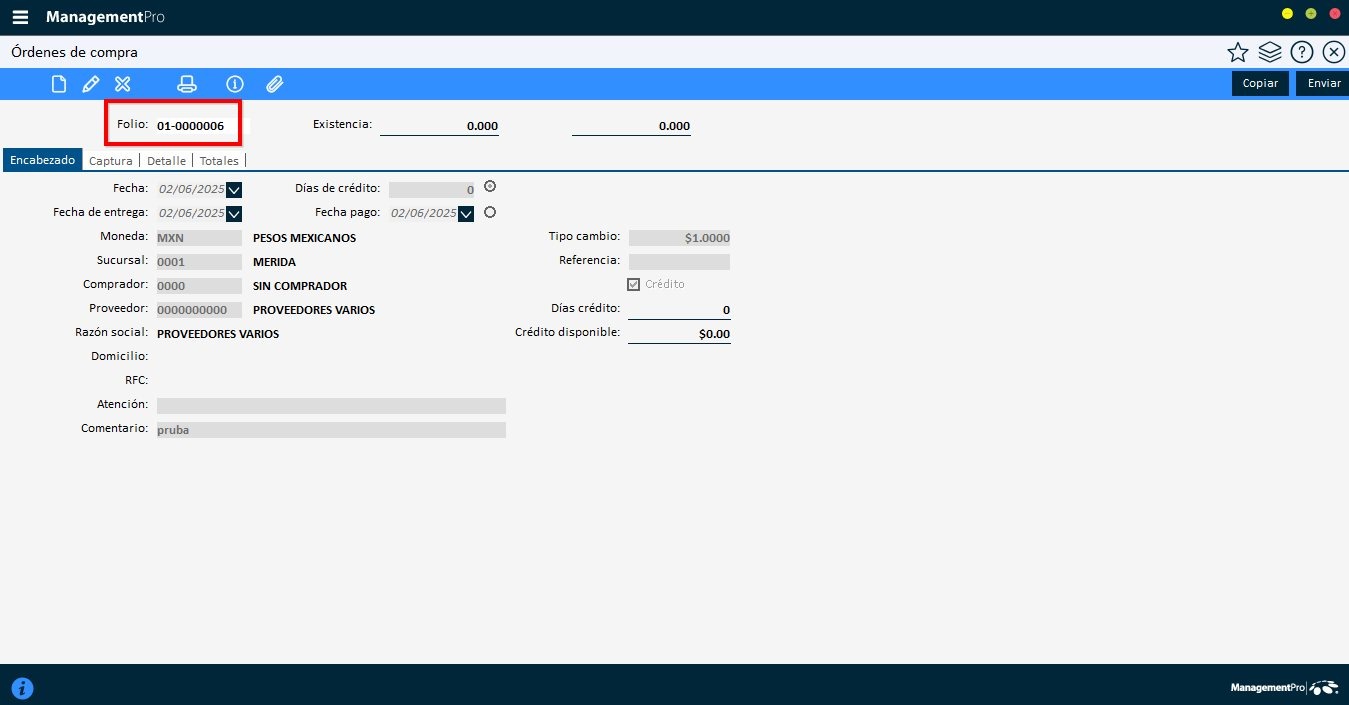Mark window as favorite with star

(1238, 53)
